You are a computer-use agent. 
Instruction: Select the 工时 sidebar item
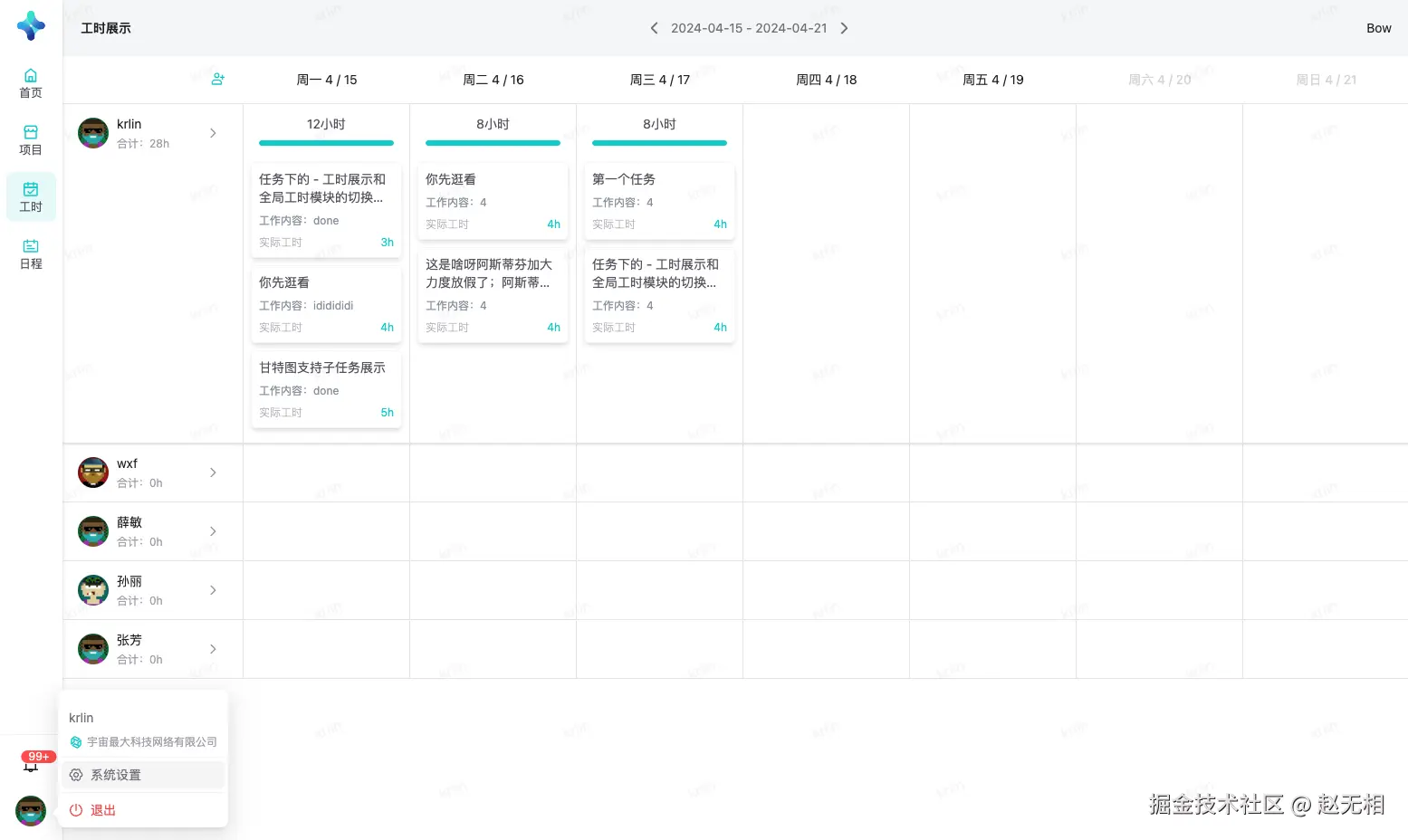tap(31, 197)
